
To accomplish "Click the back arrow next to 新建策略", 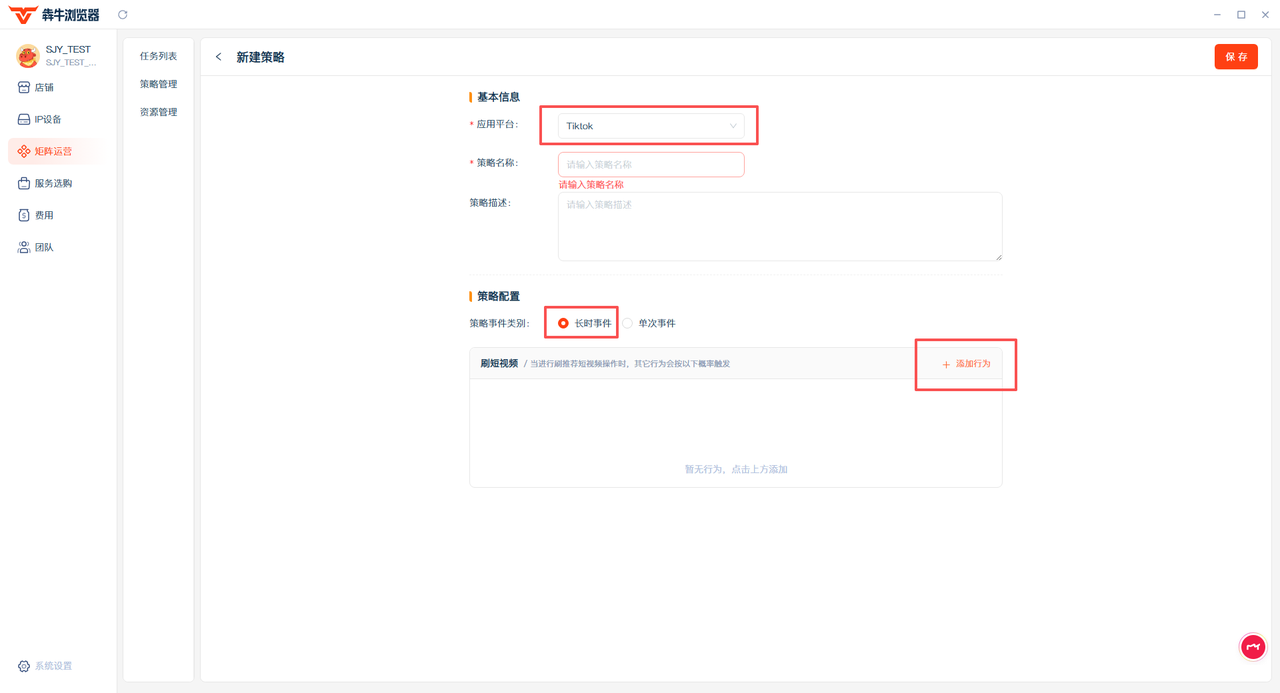I will coord(219,57).
